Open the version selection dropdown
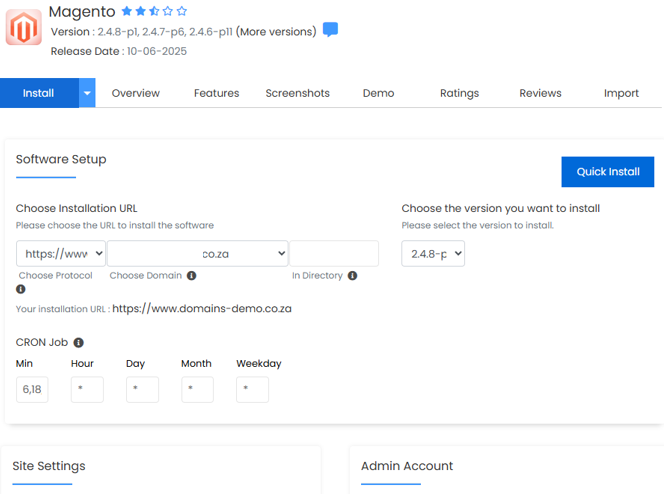The height and width of the screenshot is (494, 664). point(433,254)
